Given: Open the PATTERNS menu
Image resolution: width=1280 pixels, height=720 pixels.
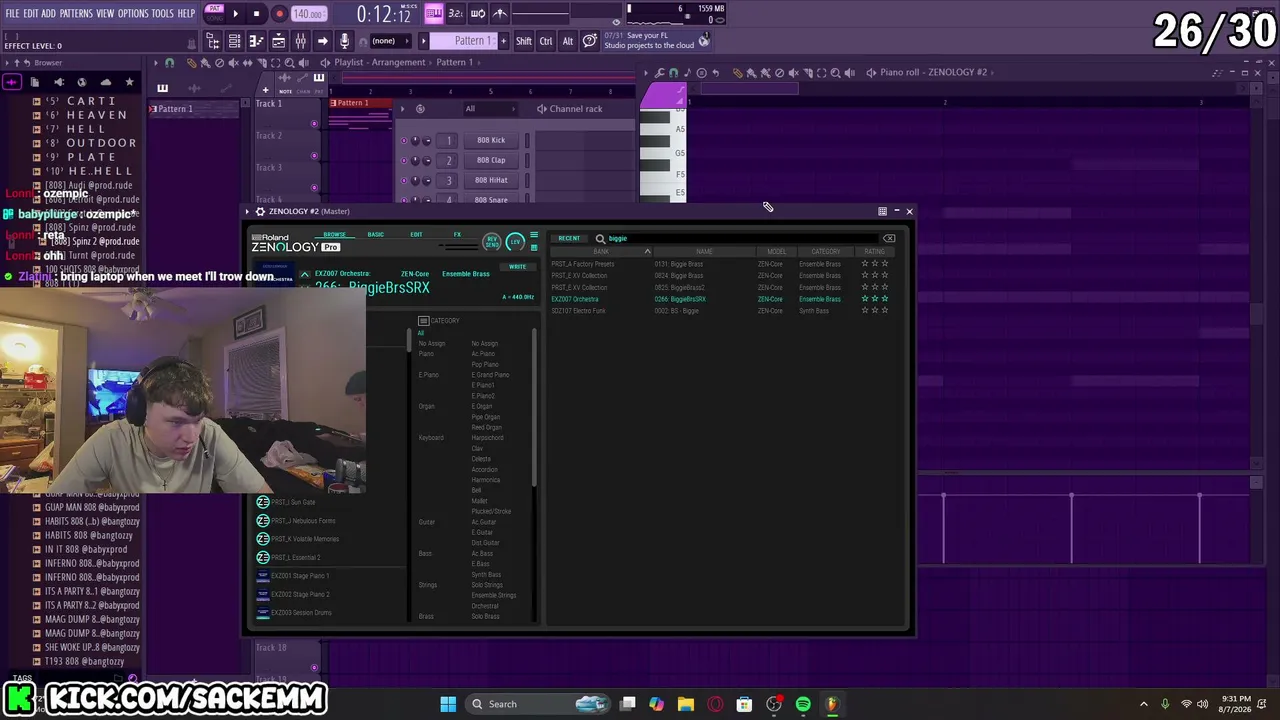Looking at the screenshot, I should [x=76, y=13].
